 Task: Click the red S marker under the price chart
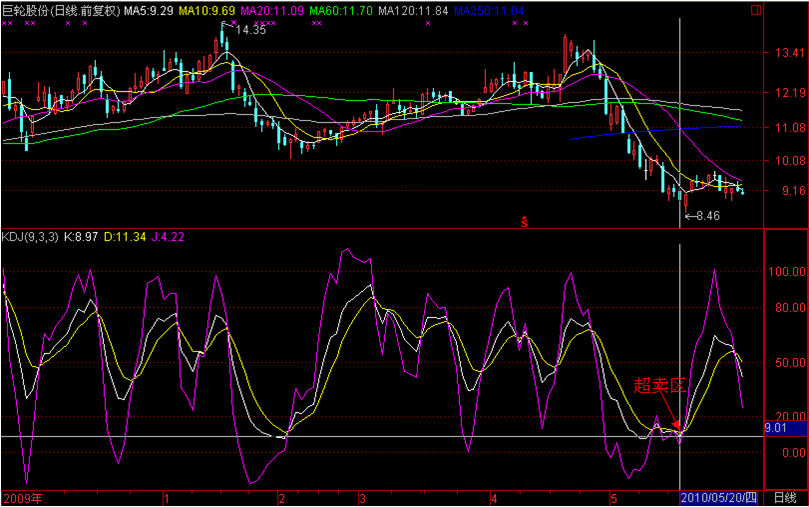tap(524, 222)
